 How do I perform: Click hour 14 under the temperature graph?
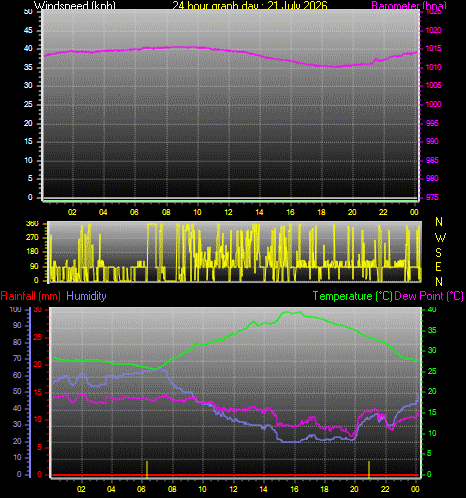[263, 489]
